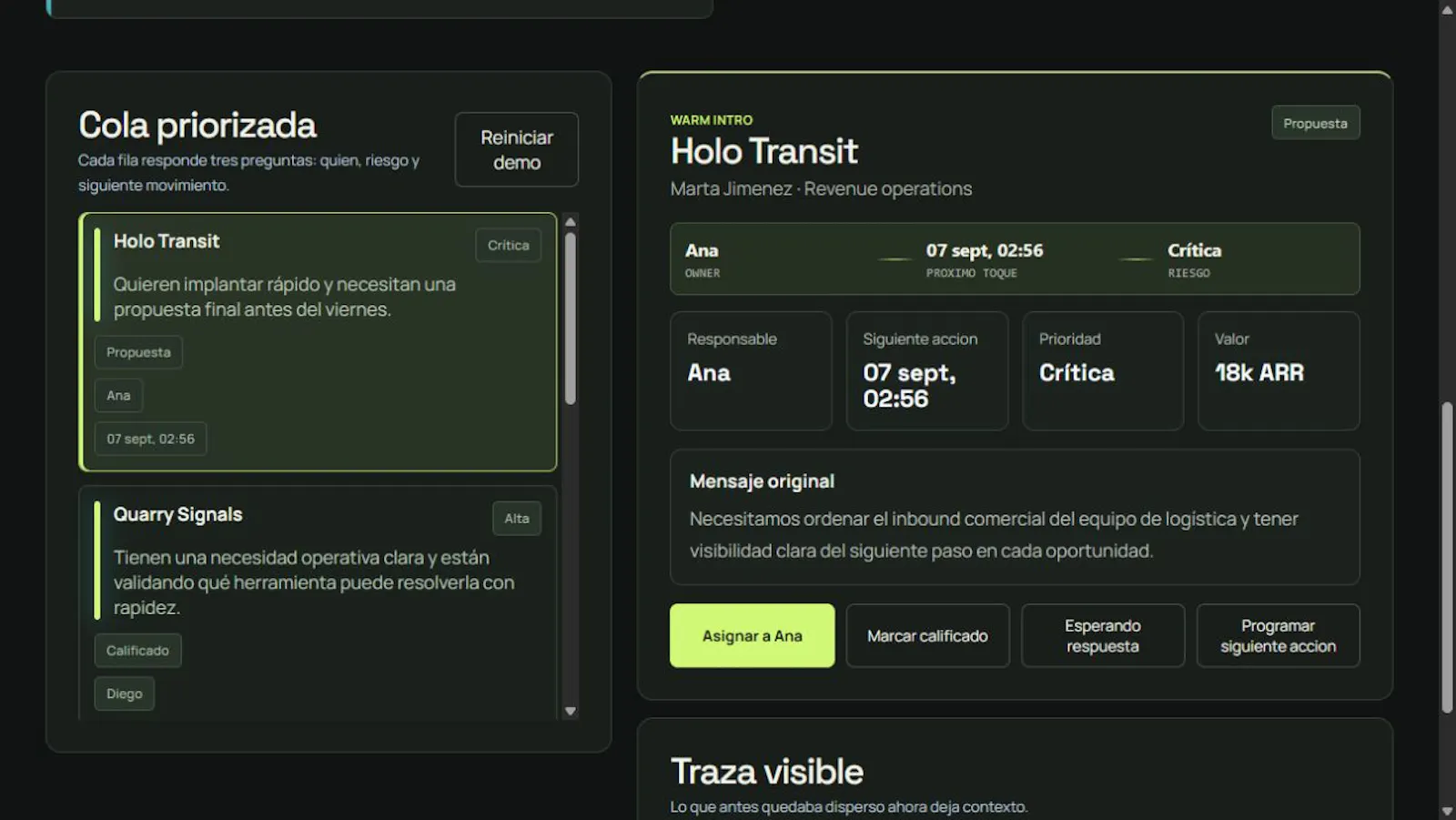The image size is (1456, 820).
Task: Click the Holo Transit detail title
Action: 763,151
